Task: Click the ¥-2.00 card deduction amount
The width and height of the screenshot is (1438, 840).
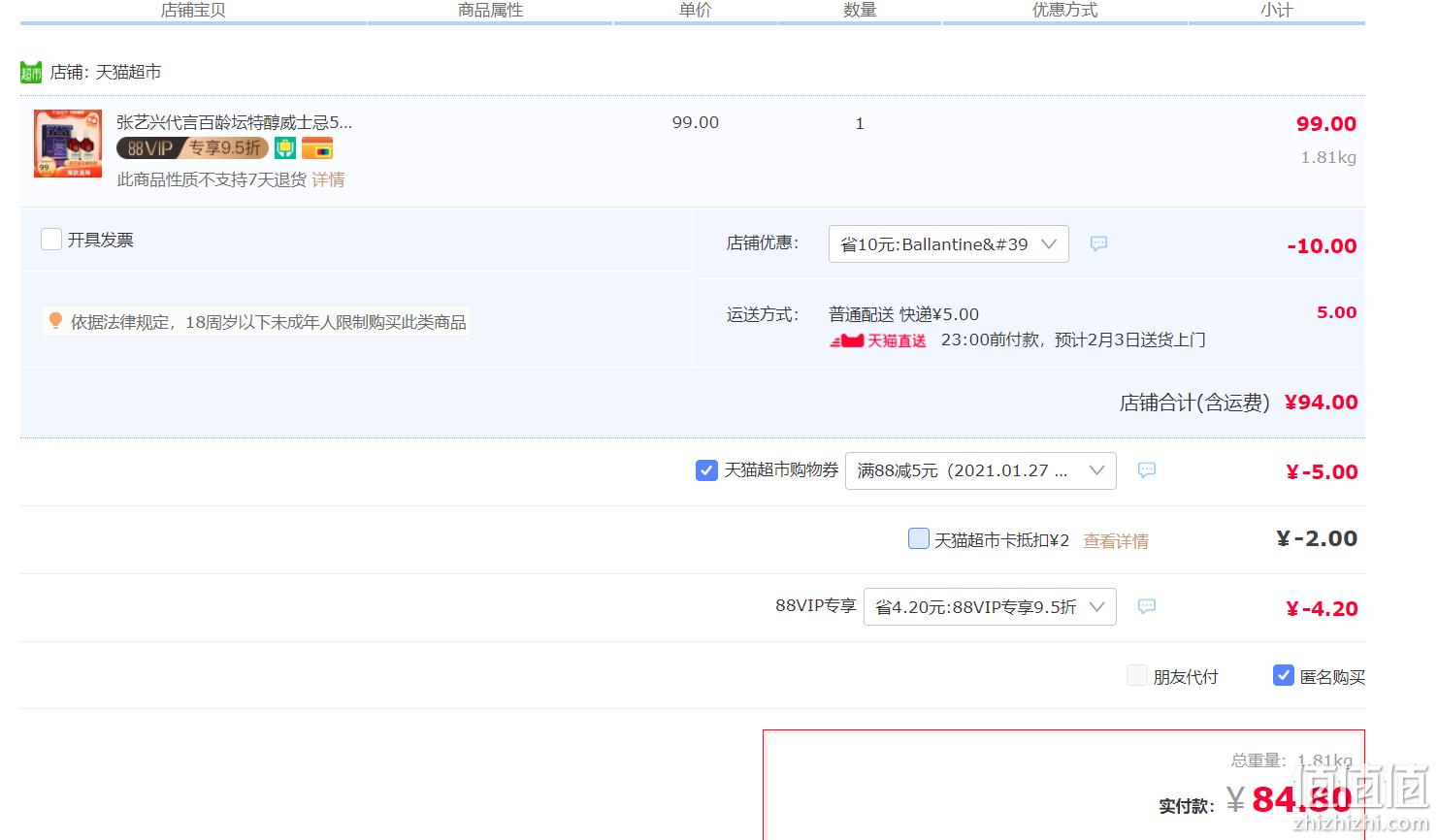Action: click(1317, 538)
